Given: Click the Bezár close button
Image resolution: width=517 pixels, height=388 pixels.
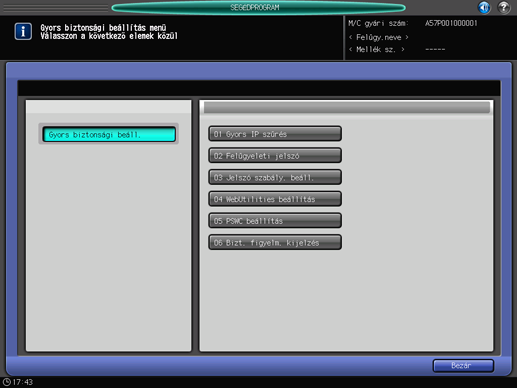Looking at the screenshot, I should pos(463,366).
